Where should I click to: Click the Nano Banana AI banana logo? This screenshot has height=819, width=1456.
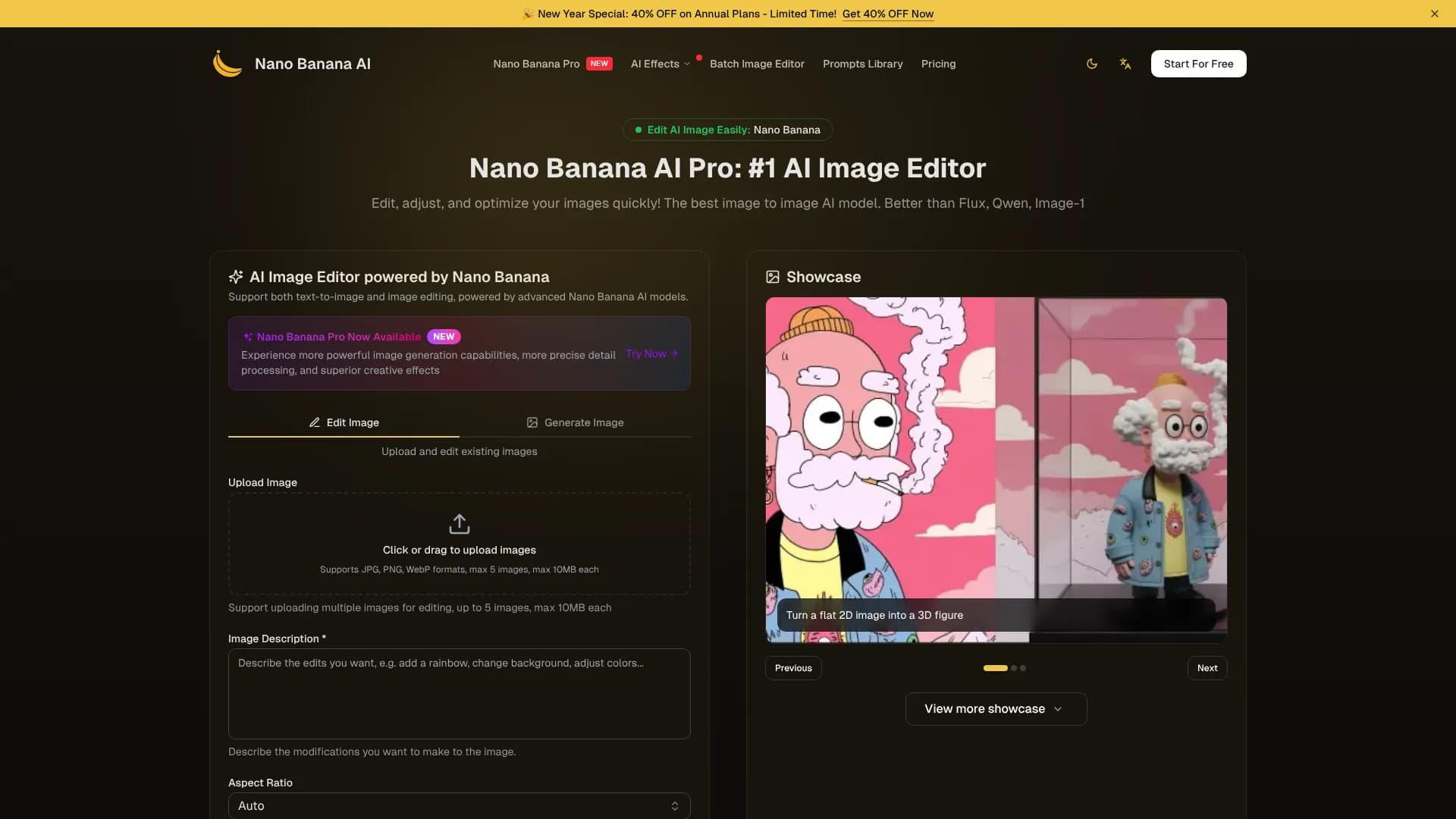tap(226, 64)
